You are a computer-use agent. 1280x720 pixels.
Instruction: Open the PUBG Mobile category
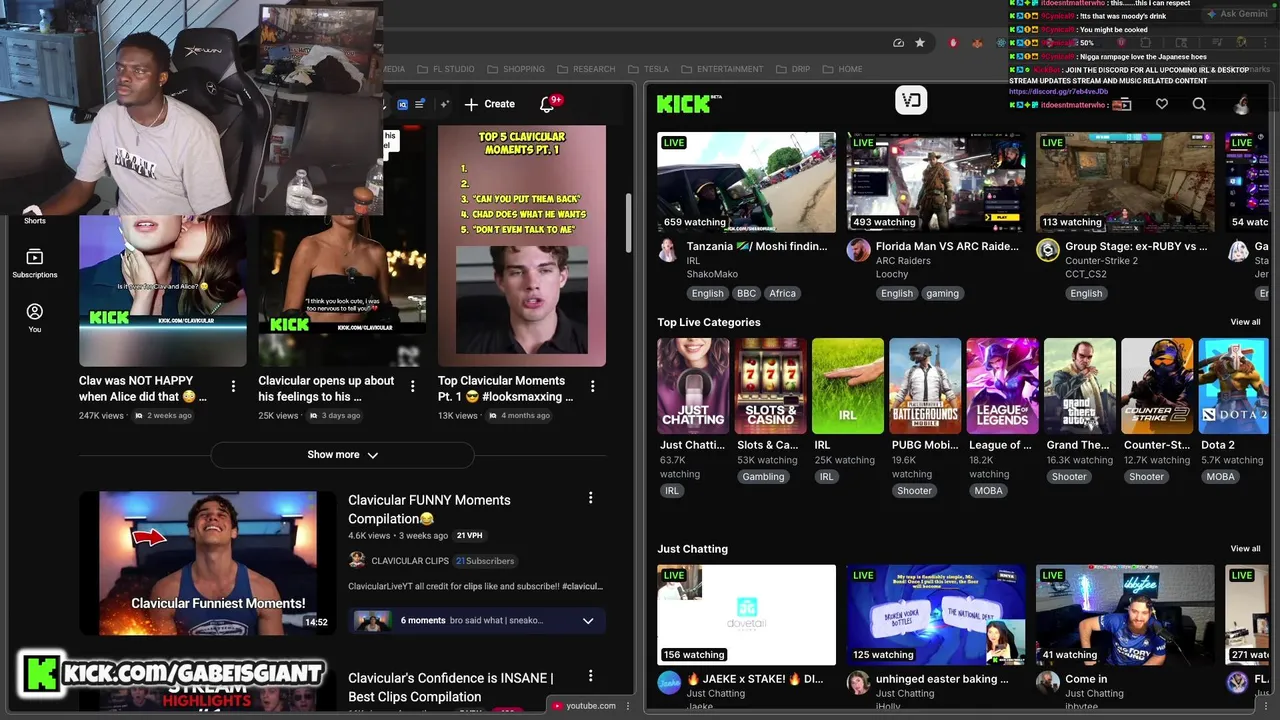point(925,386)
